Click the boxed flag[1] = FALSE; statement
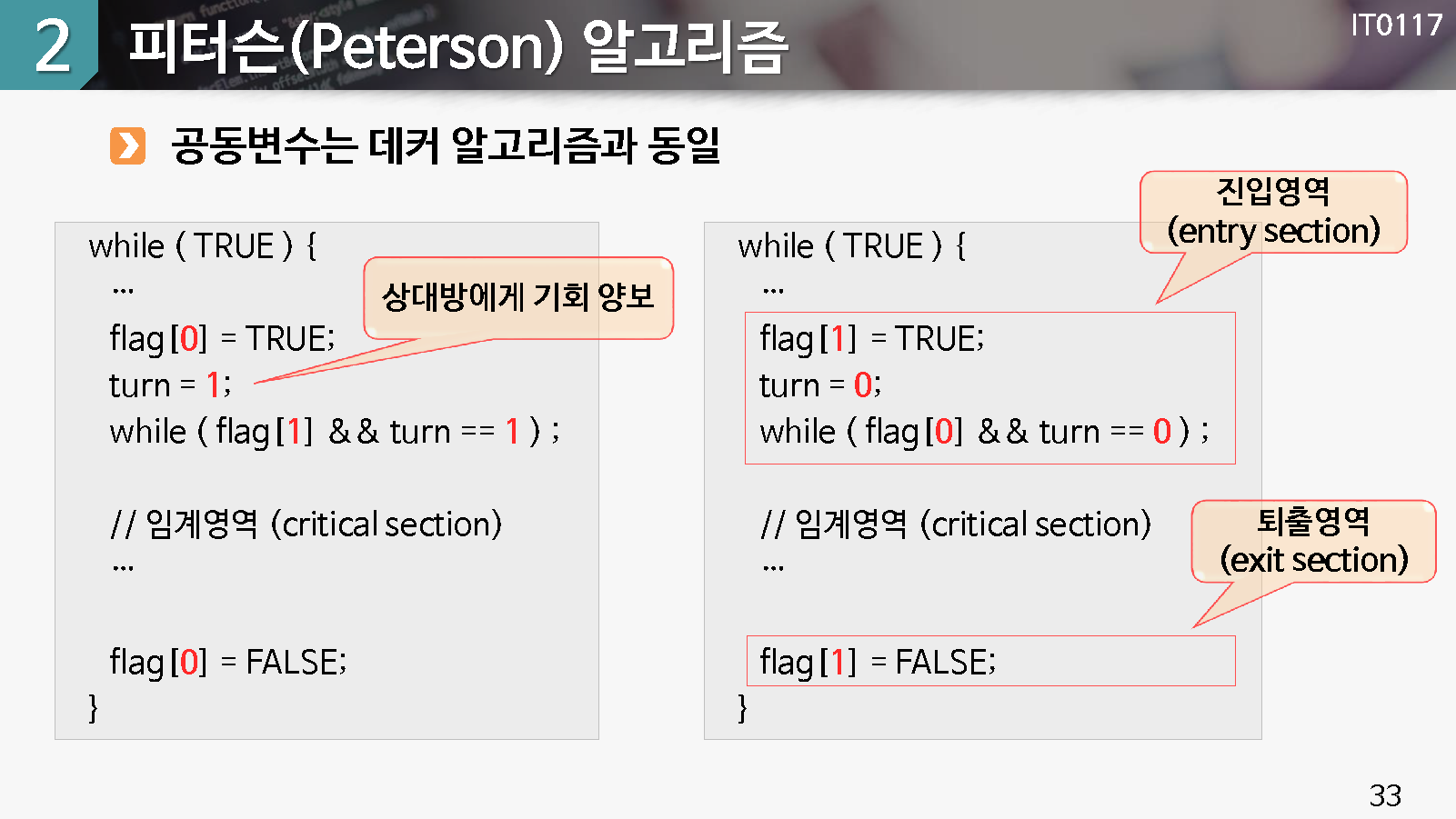1456x819 pixels. tap(878, 662)
